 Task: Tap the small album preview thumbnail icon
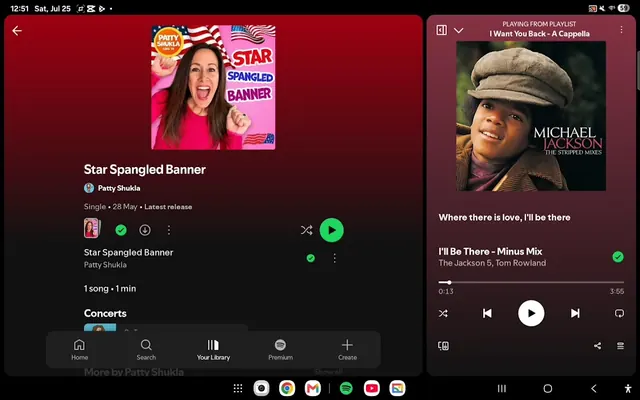click(92, 228)
